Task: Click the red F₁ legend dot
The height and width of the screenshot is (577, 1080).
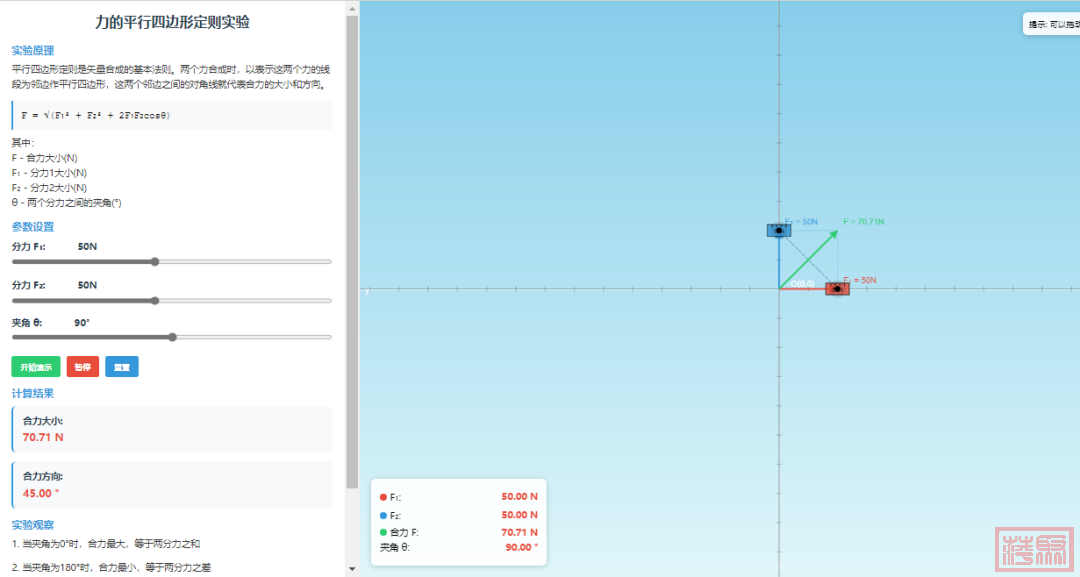Action: (x=383, y=497)
